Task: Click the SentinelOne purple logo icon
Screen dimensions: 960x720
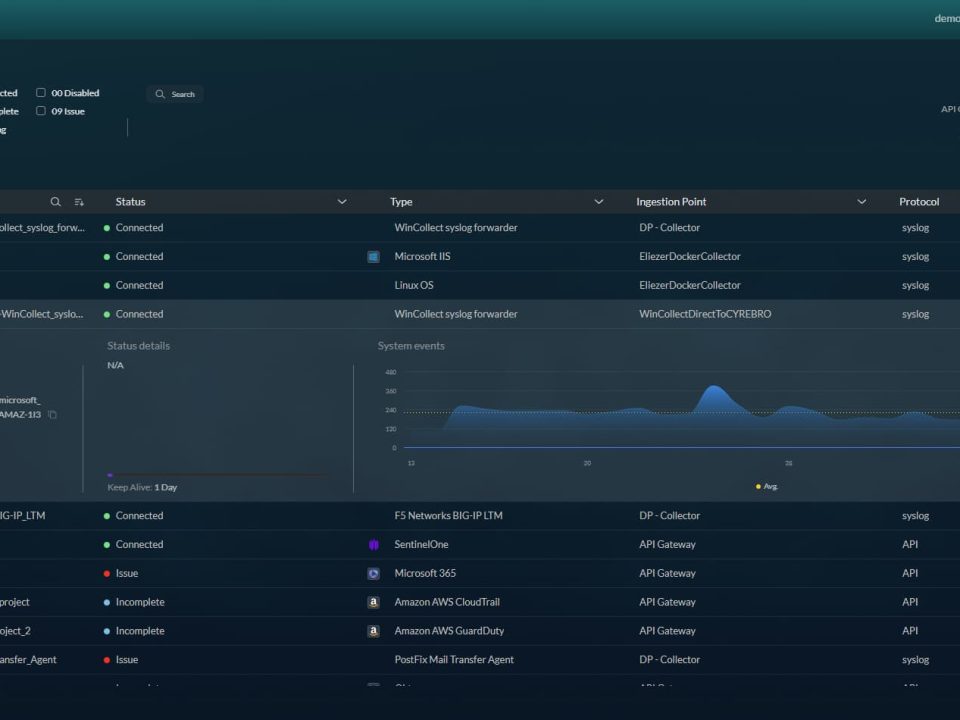Action: click(373, 545)
